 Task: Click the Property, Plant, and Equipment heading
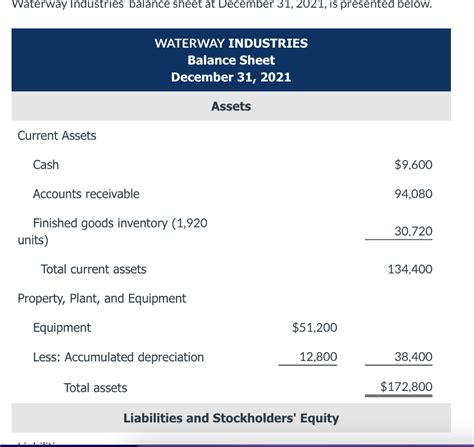tap(102, 299)
